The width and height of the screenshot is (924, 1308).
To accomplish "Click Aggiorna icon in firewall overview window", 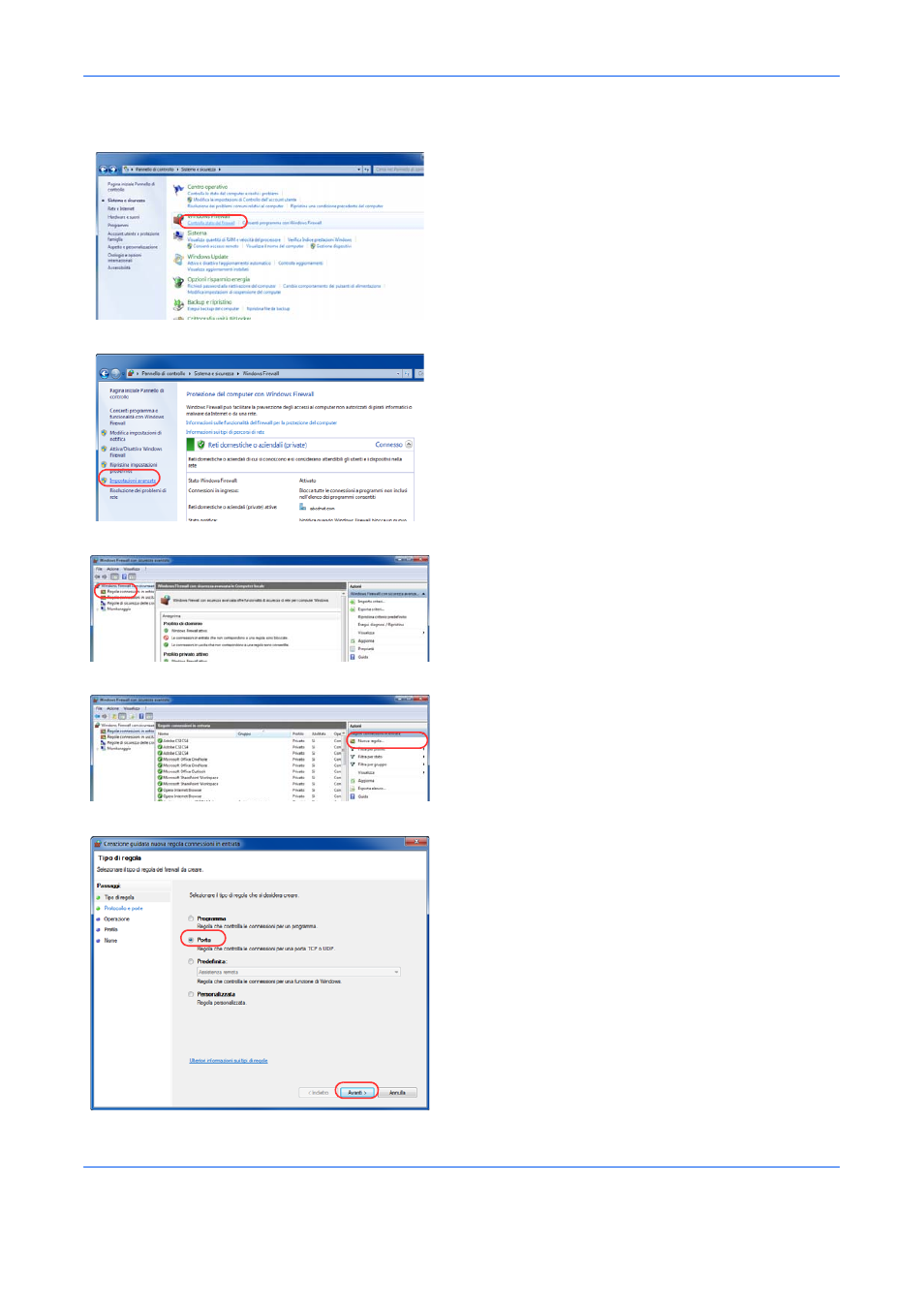I will point(353,640).
